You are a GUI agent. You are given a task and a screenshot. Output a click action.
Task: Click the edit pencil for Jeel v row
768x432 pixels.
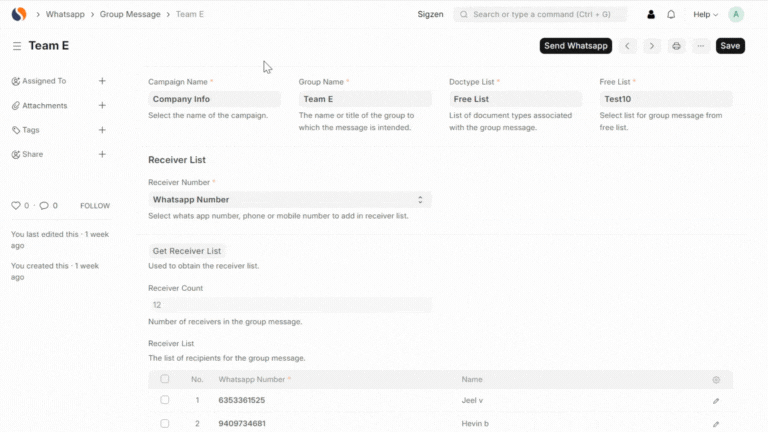tap(716, 400)
